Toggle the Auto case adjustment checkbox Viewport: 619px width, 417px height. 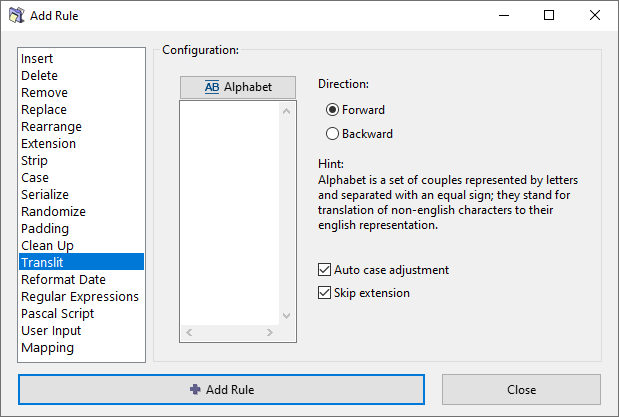324,270
